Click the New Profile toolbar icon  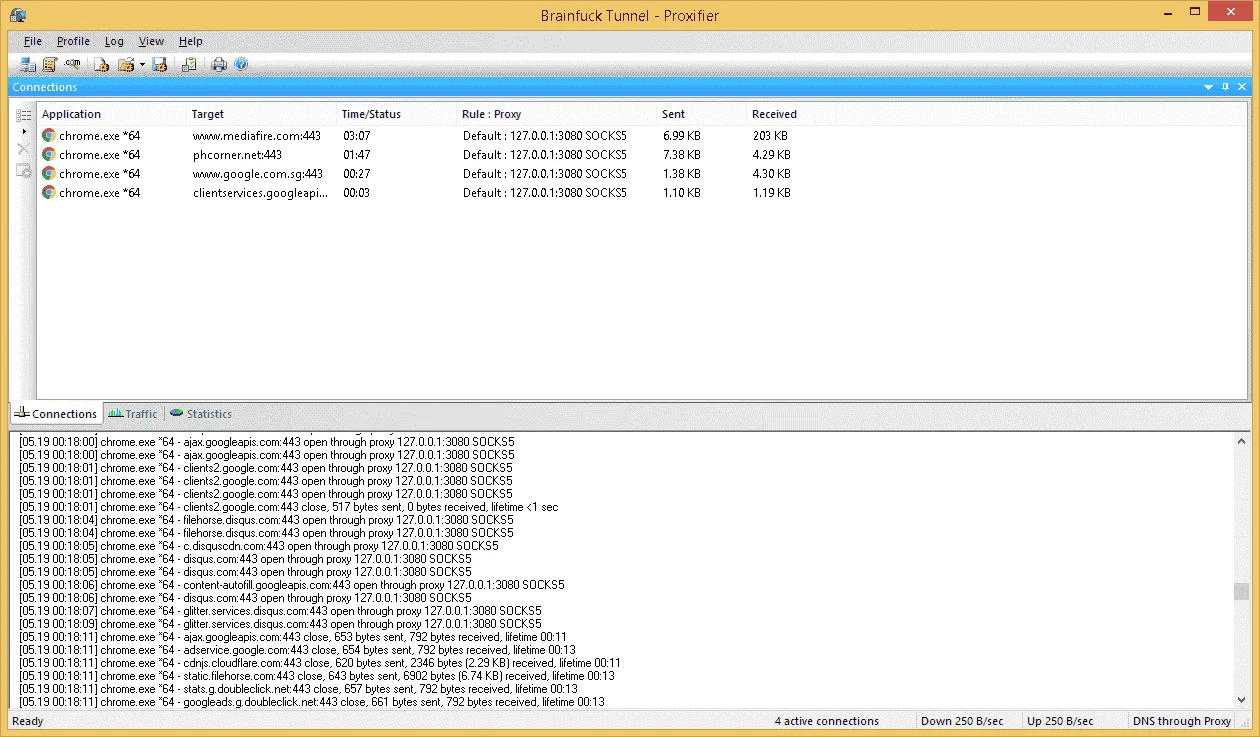pos(101,65)
